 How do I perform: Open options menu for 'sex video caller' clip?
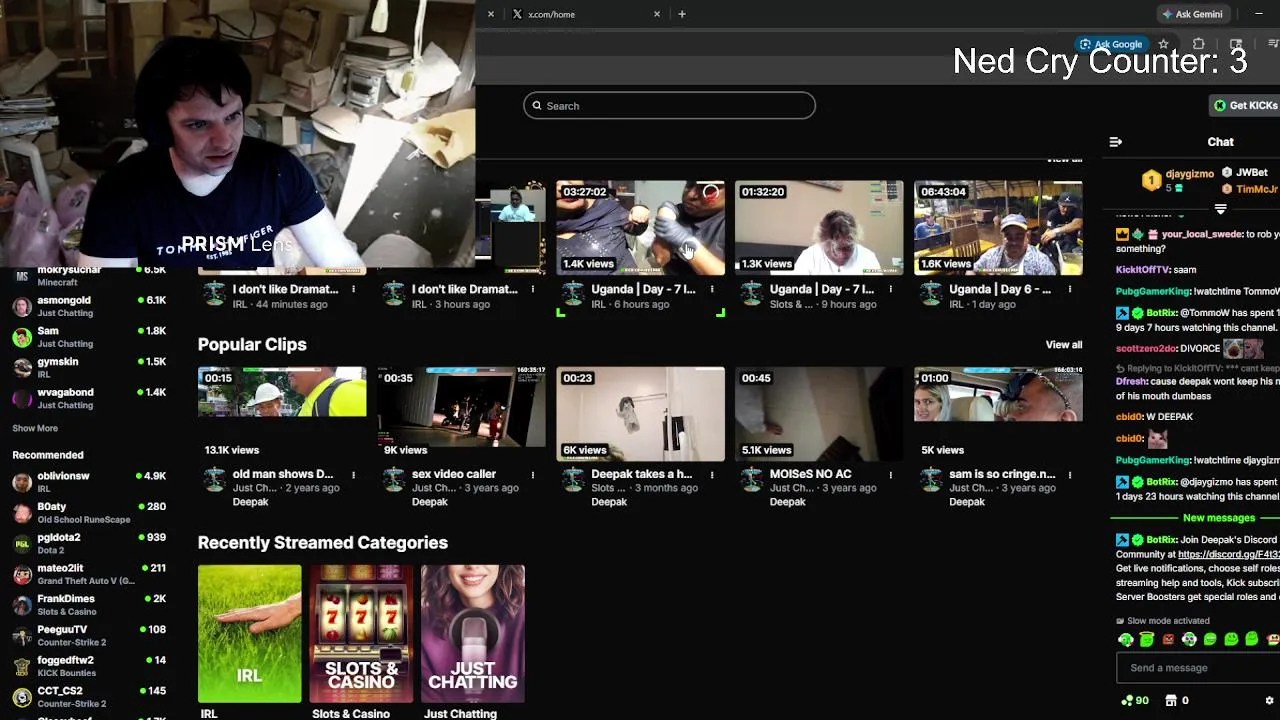pos(532,475)
